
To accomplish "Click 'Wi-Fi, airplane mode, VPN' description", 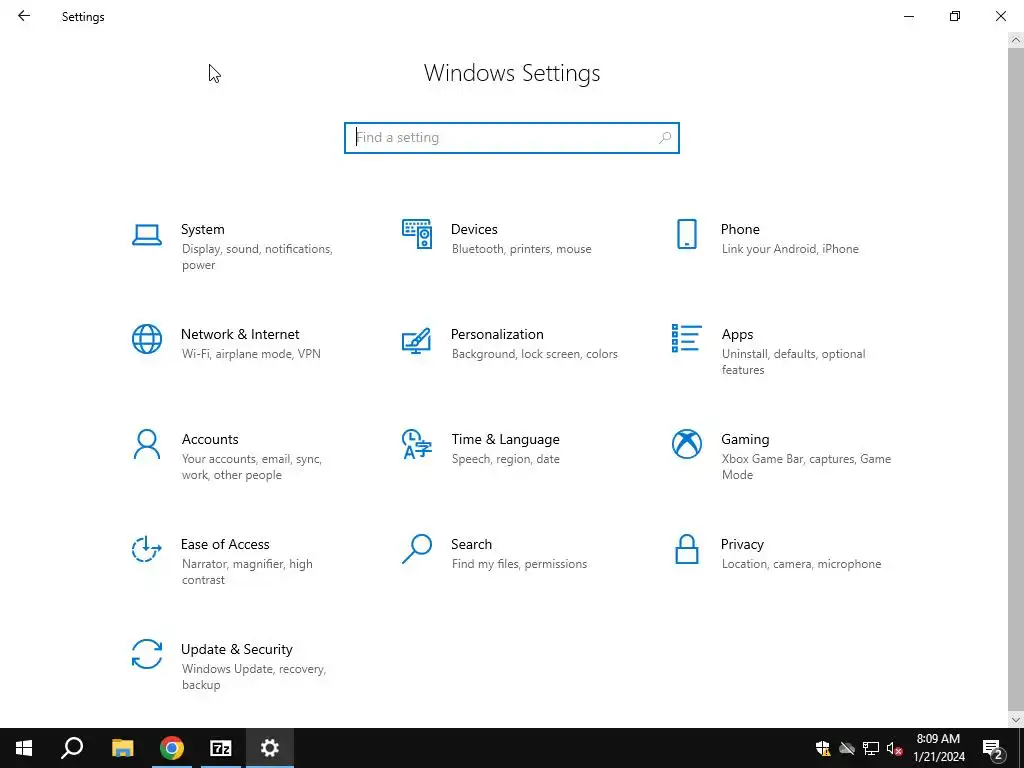I will (x=251, y=354).
